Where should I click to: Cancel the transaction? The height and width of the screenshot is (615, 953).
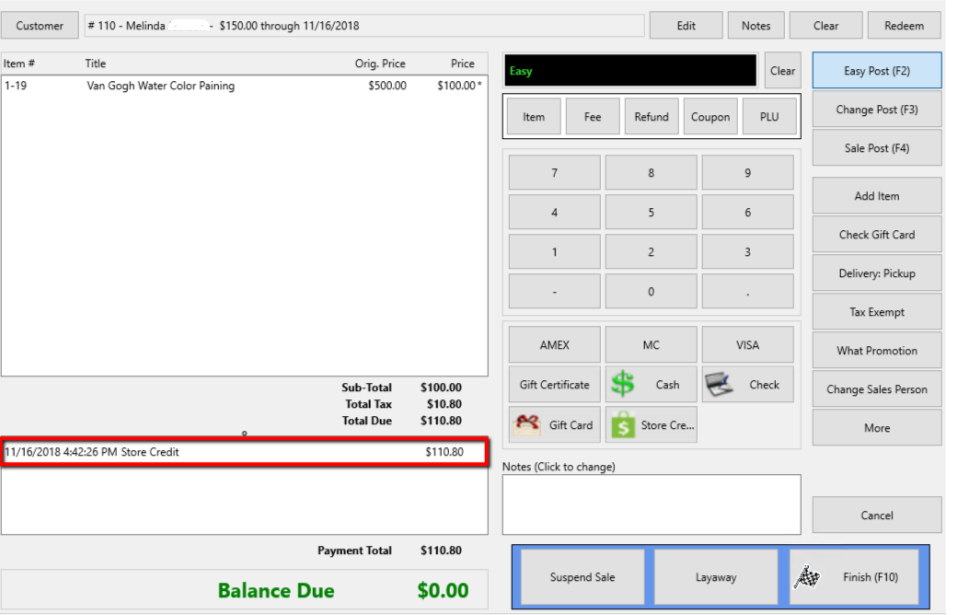(877, 515)
